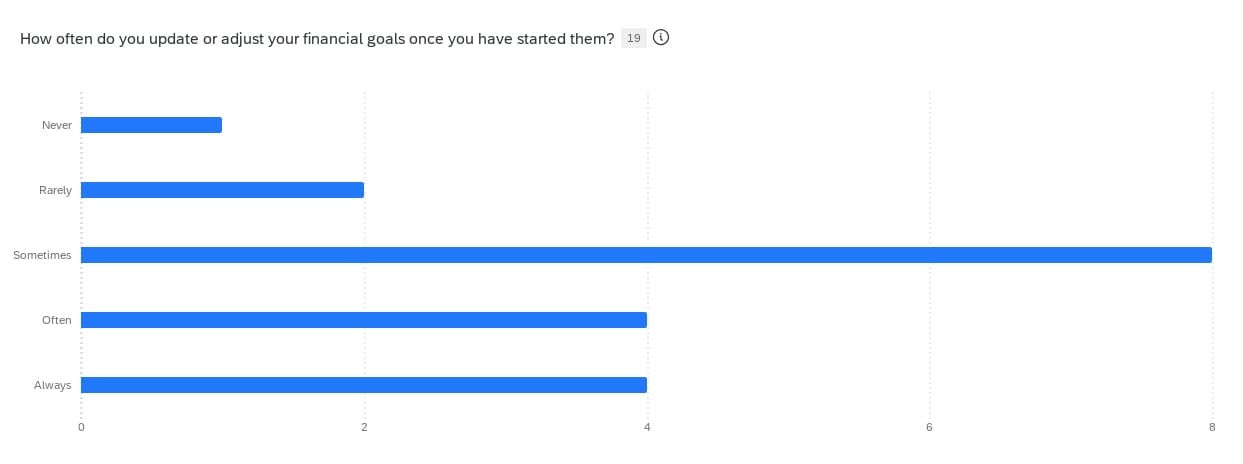This screenshot has width=1243, height=464.
Task: Click the 8 tick label on the x-axis
Action: coord(1212,428)
